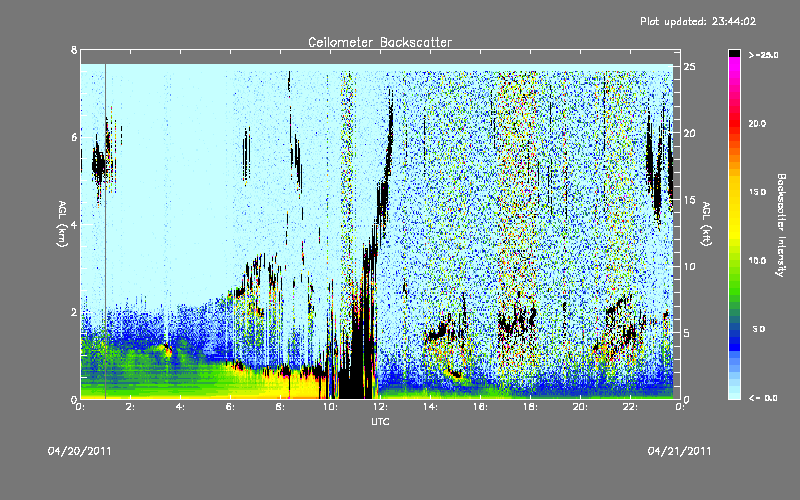Click the "Plot updated: 23:44:02" timestamp

point(698,21)
